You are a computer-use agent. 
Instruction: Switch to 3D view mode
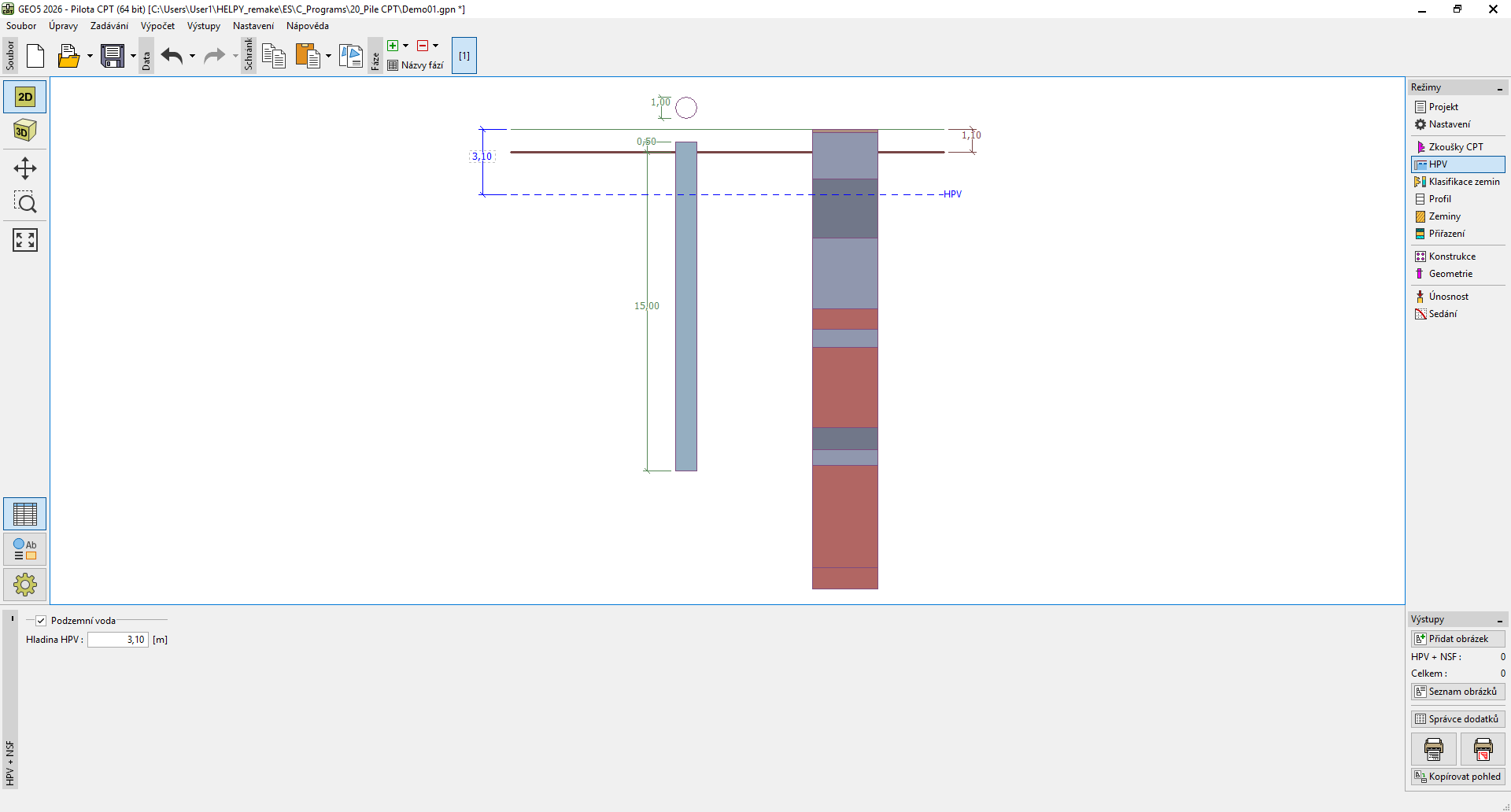pos(25,131)
